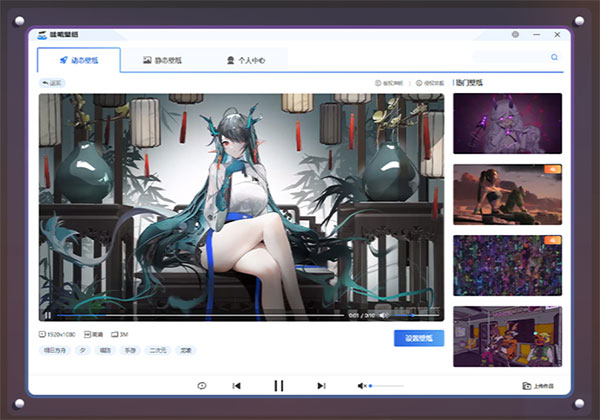Pause wallpaper playback in bottom bar
Screen dimensions: 600x420
[279, 386]
